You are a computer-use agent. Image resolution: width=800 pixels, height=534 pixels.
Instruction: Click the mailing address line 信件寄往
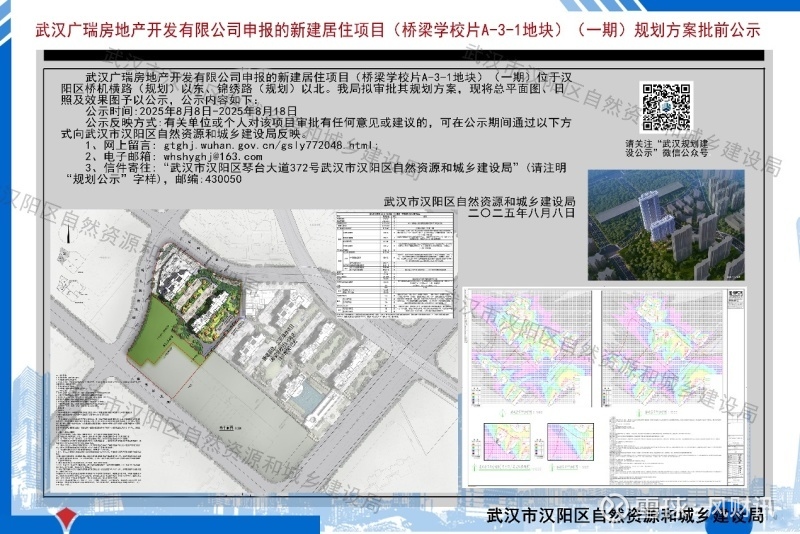click(x=326, y=168)
